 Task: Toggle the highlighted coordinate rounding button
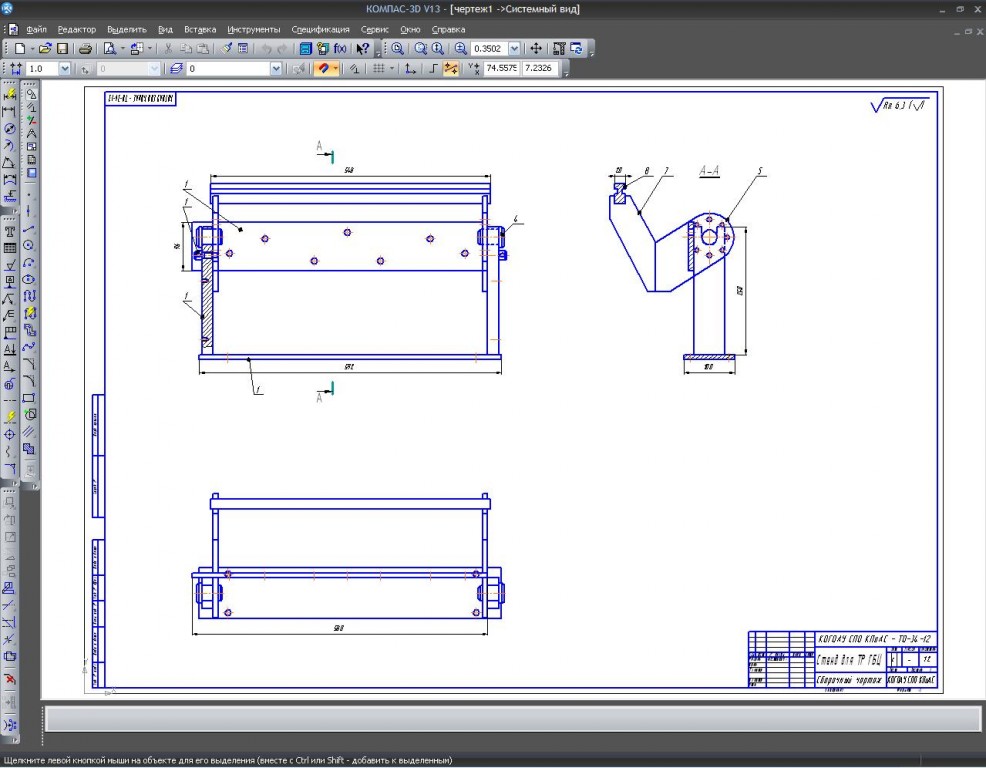tap(451, 69)
